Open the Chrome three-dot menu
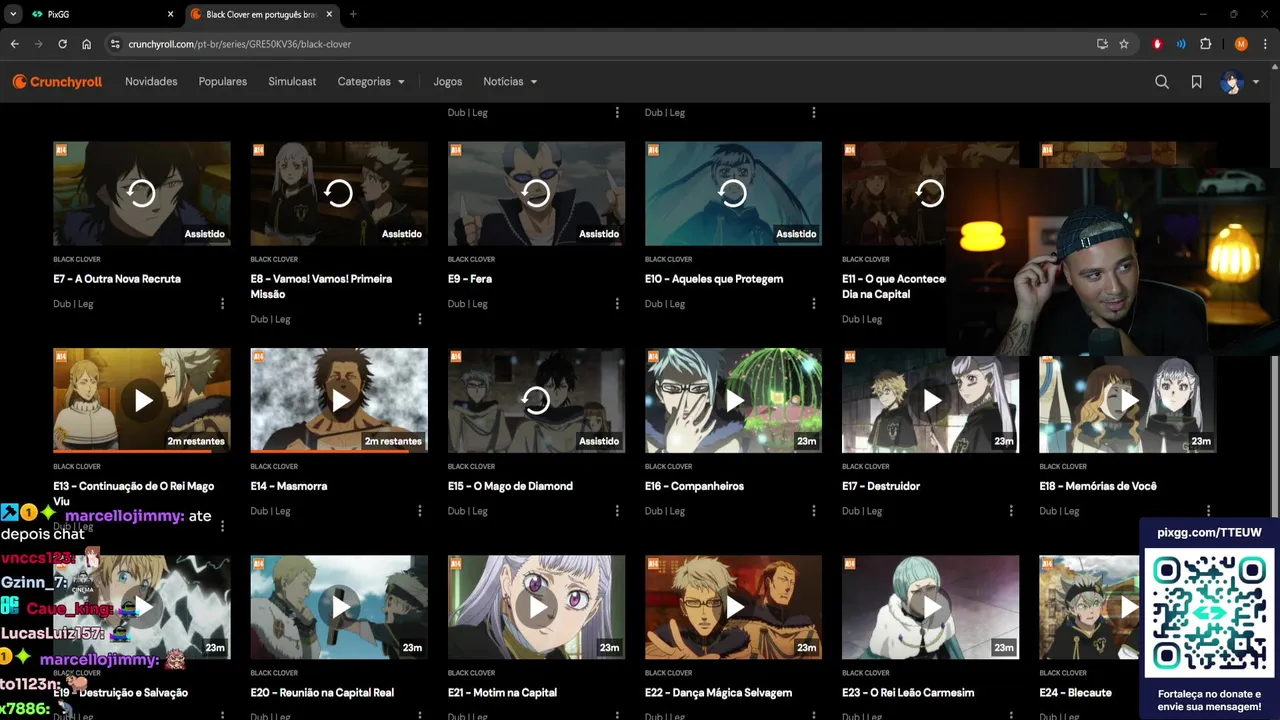This screenshot has width=1280, height=720. 1265,44
